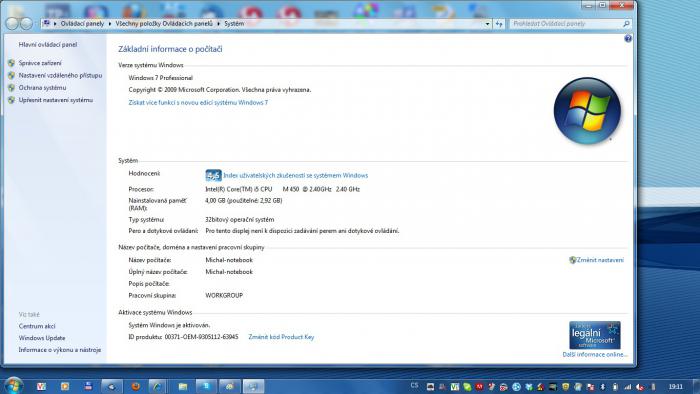Expand the address bar history dropdown
The height and width of the screenshot is (394, 700).
(x=487, y=24)
